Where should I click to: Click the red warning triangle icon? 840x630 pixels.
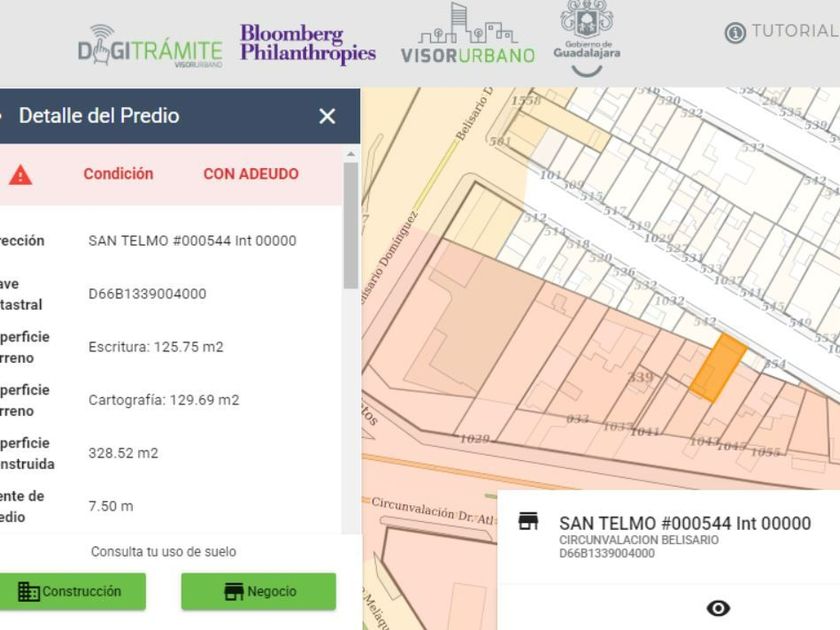21,174
